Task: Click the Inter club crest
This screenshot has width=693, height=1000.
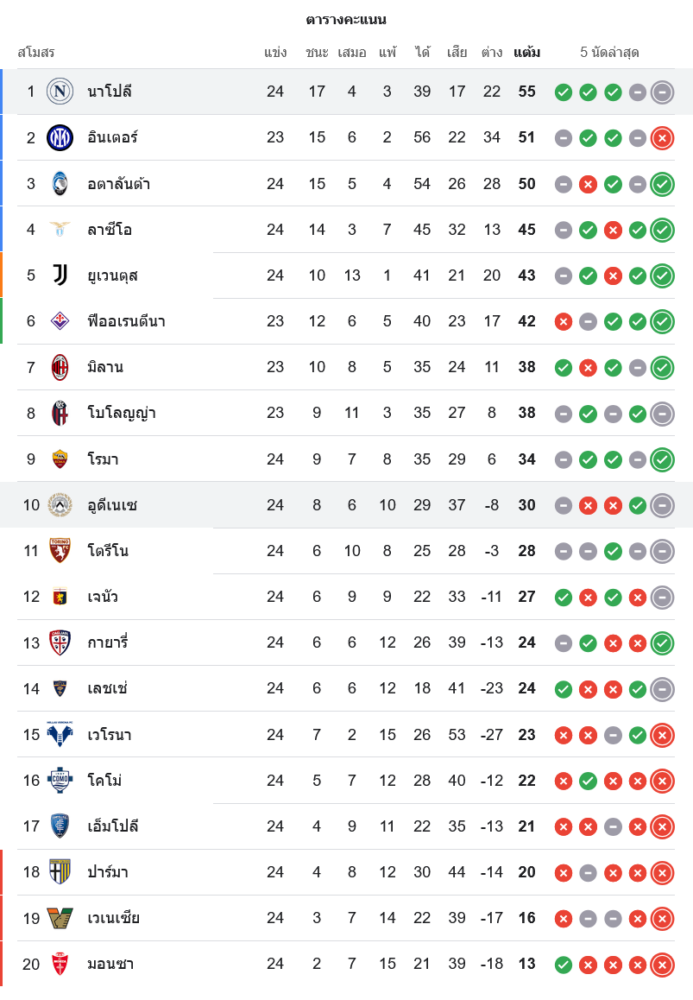Action: 60,138
